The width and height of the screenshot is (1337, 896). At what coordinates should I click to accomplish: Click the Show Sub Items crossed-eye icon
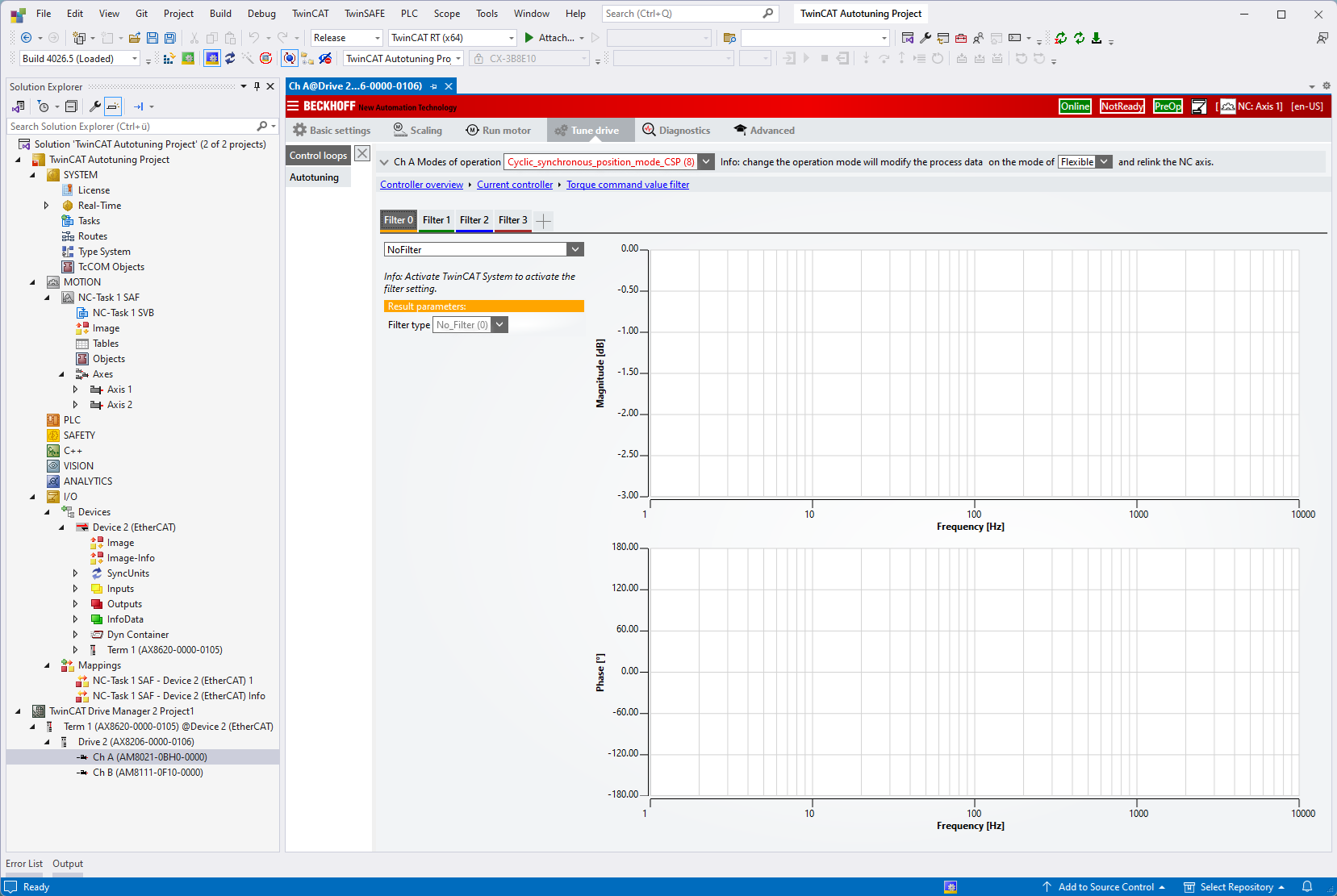click(325, 58)
